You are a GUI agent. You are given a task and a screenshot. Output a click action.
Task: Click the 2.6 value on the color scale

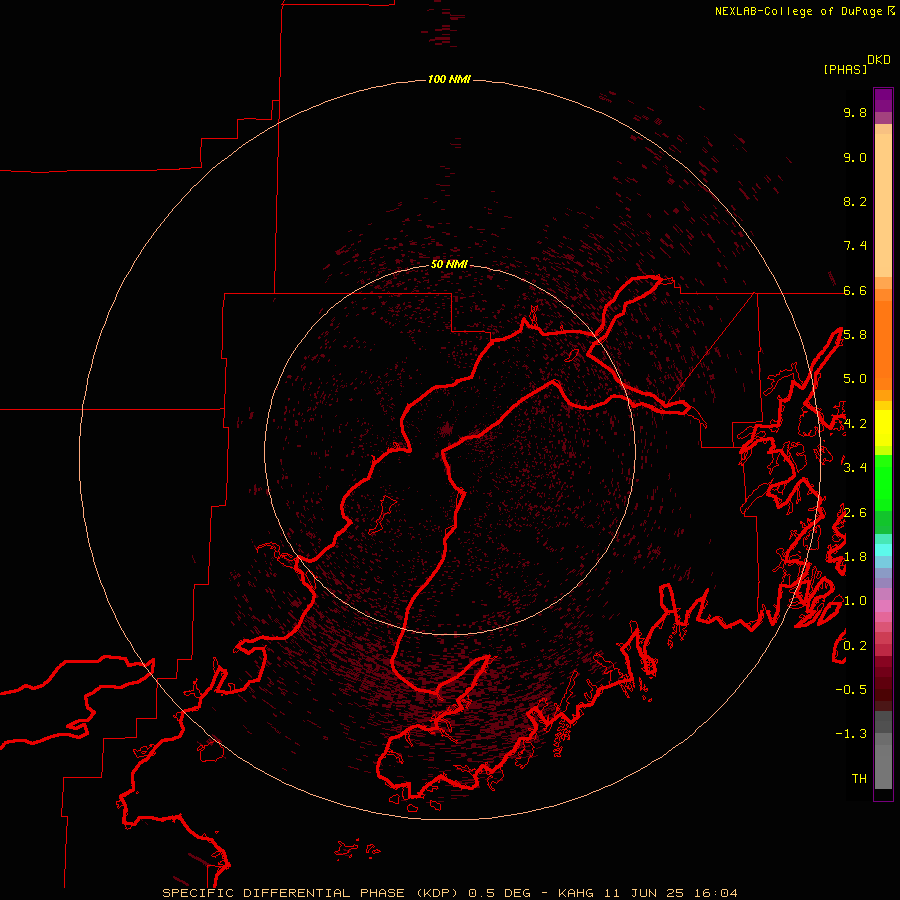pos(855,513)
